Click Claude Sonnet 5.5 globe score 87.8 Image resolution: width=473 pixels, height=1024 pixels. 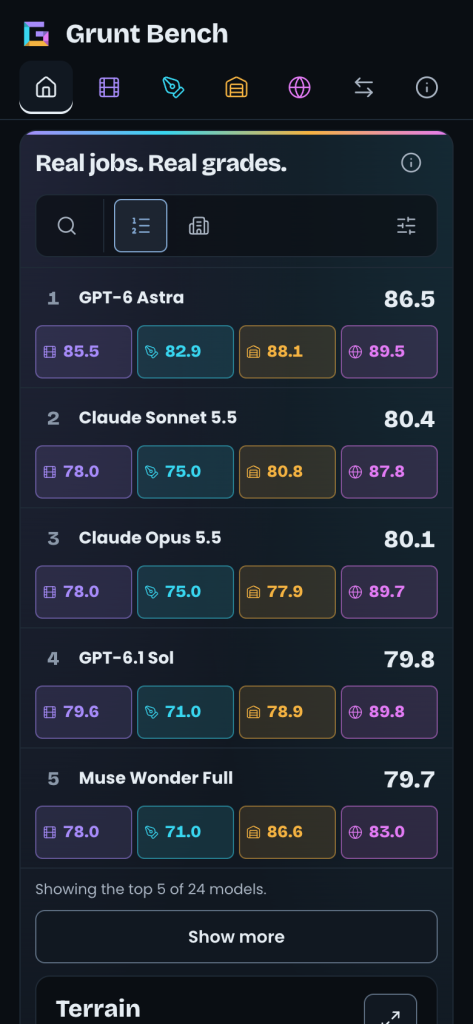[x=389, y=472]
